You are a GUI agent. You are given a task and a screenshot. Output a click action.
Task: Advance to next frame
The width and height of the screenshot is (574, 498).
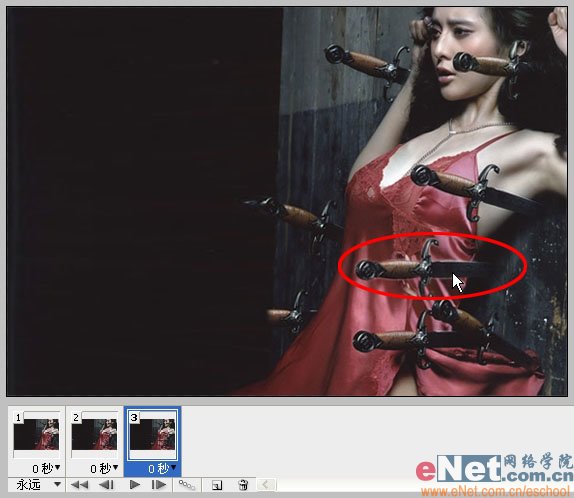tap(159, 485)
